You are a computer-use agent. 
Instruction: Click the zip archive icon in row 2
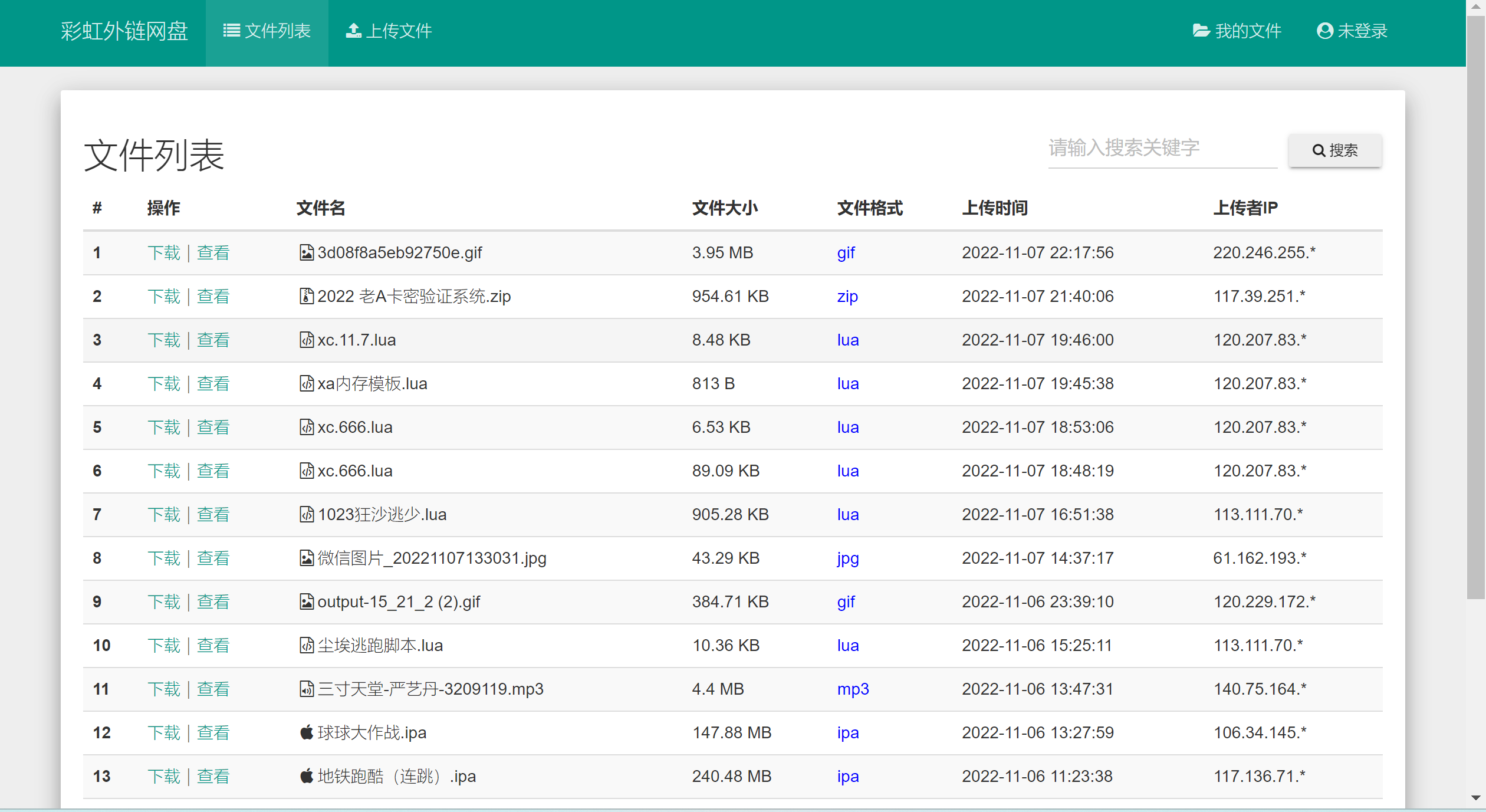point(306,297)
